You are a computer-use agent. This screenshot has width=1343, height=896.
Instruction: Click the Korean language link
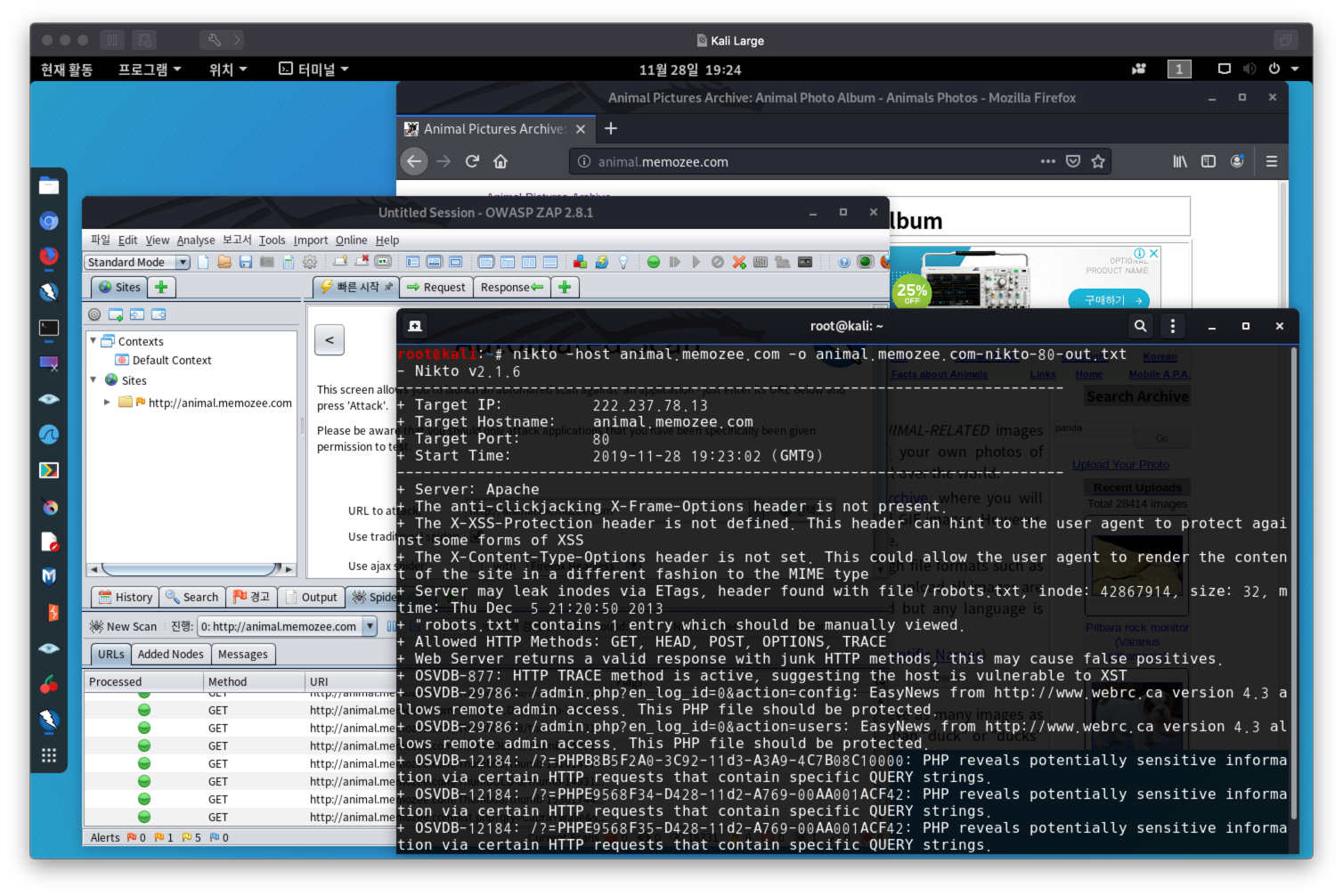click(1160, 356)
